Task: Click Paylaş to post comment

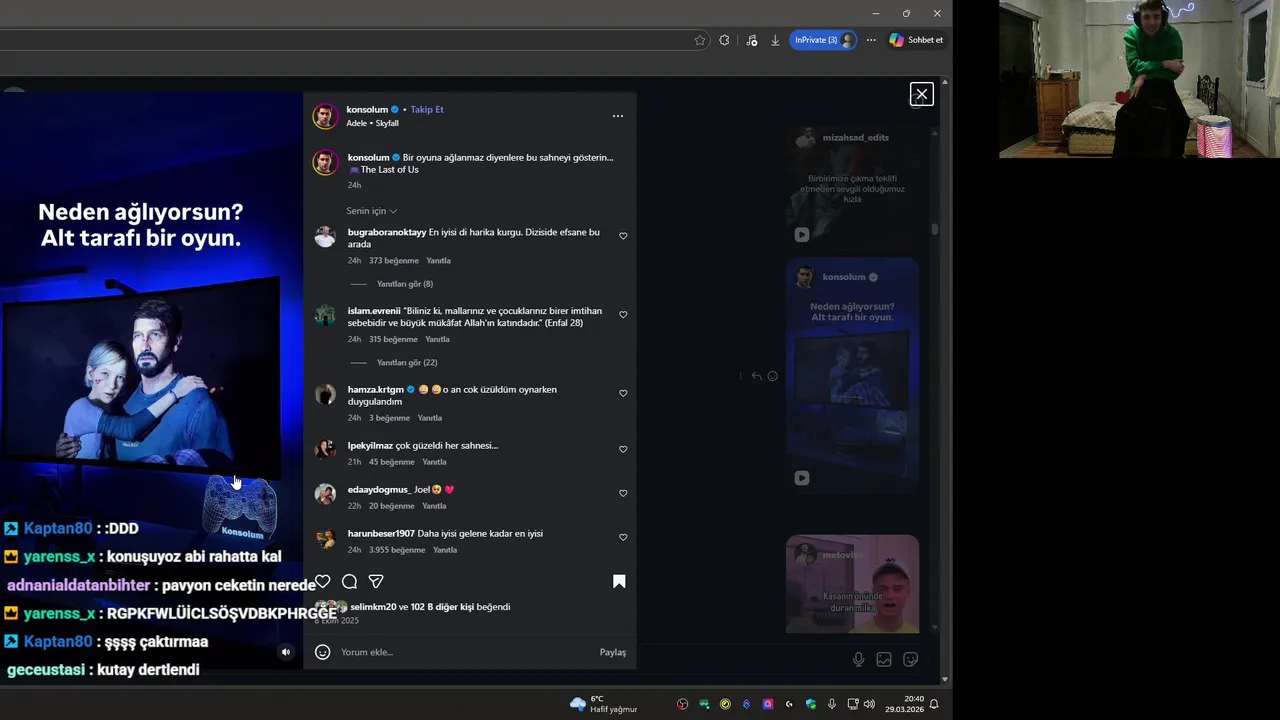Action: tap(613, 652)
